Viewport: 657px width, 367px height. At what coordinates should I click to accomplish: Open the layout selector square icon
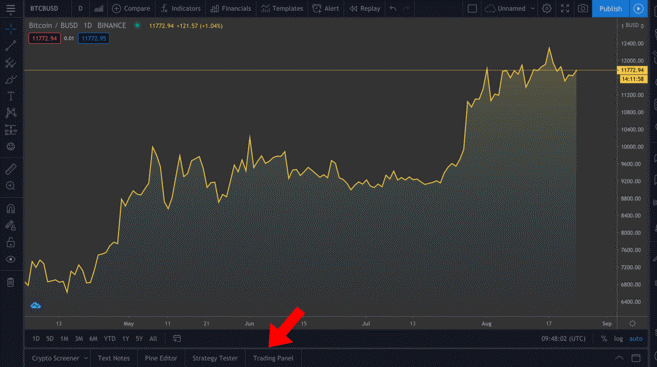[x=472, y=9]
